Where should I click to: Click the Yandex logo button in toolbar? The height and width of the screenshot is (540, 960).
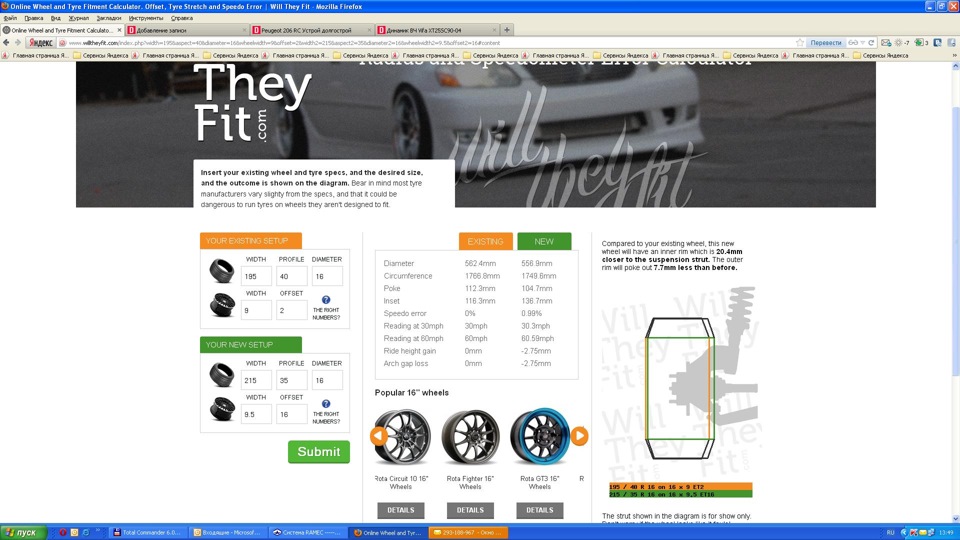click(x=40, y=43)
